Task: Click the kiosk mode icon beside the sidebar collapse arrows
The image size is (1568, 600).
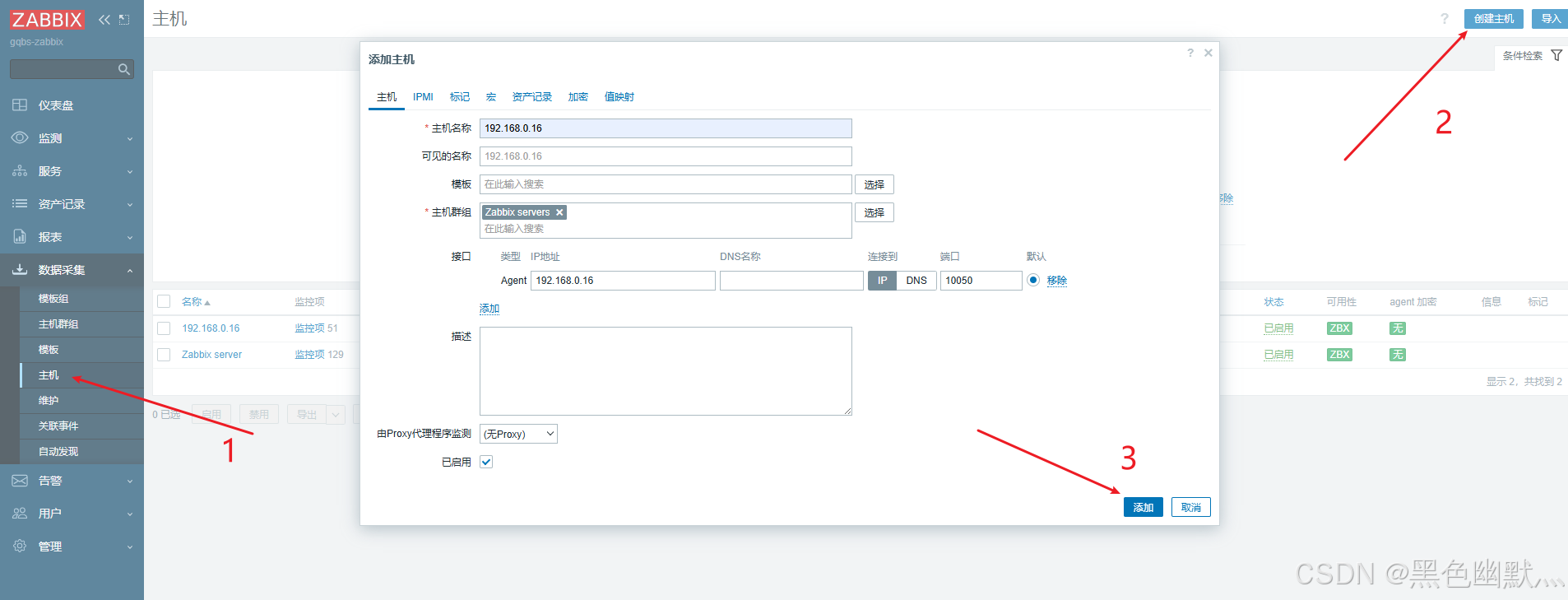Action: pos(124,20)
